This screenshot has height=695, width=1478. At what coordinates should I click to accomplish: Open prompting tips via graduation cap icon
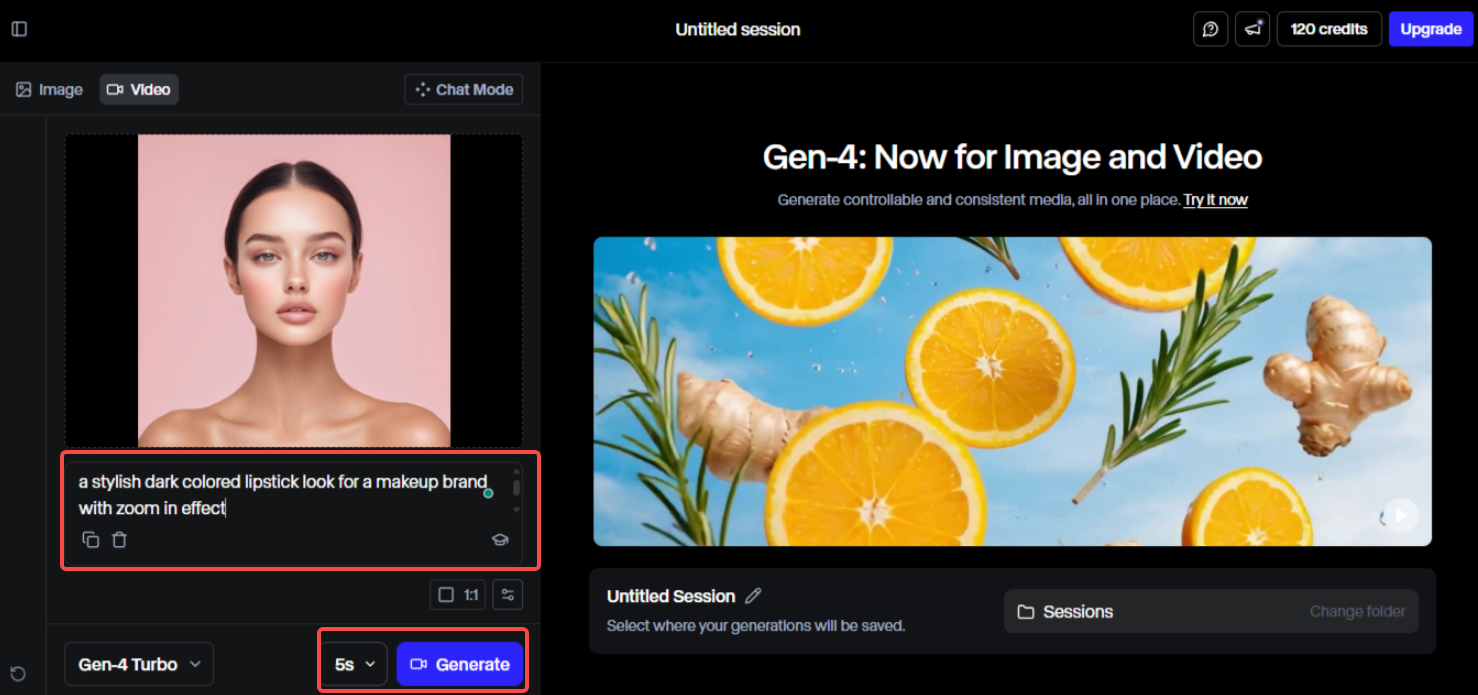[x=500, y=539]
